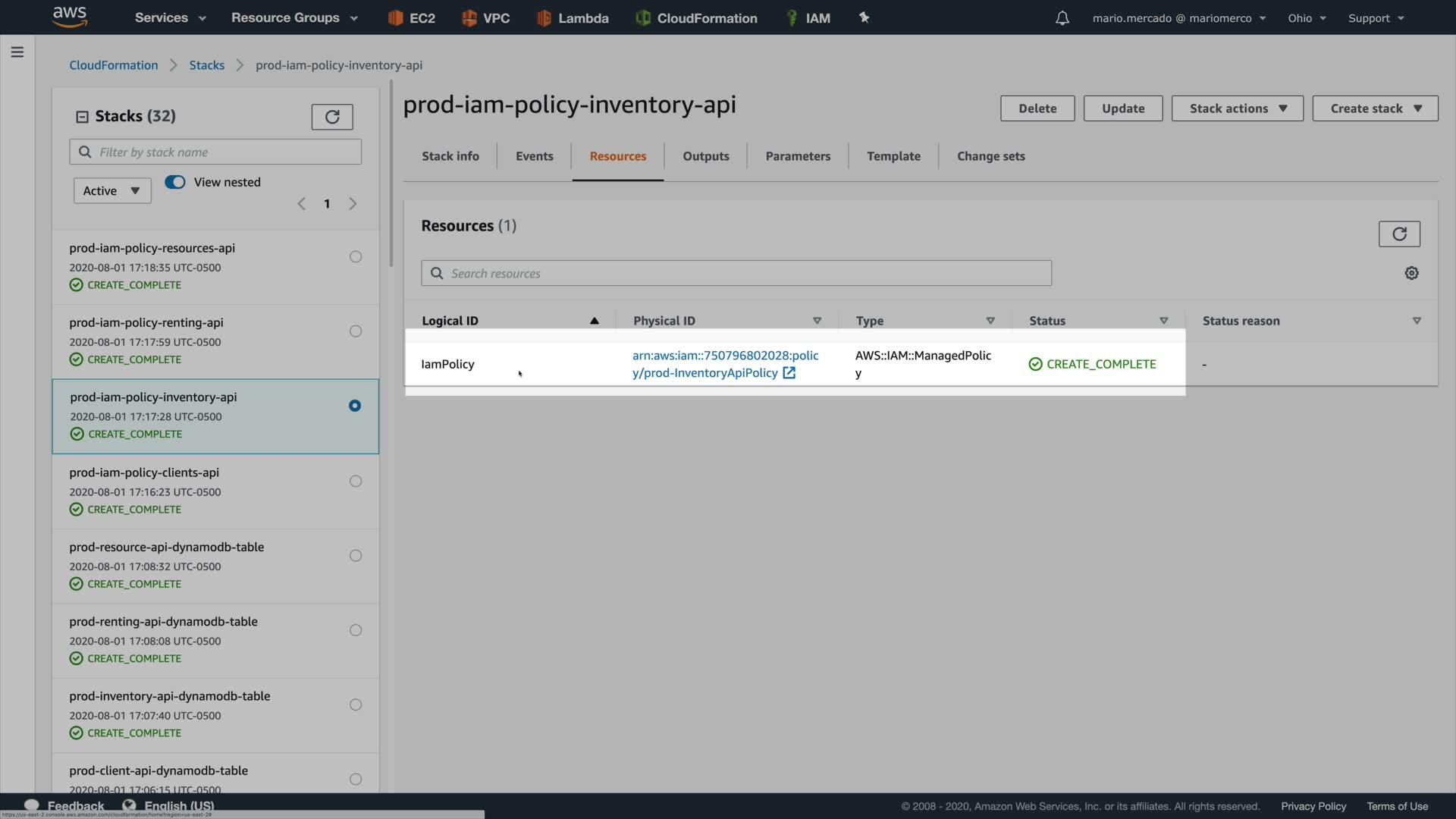Click the AWS logo home icon
The image size is (1456, 819).
click(70, 17)
